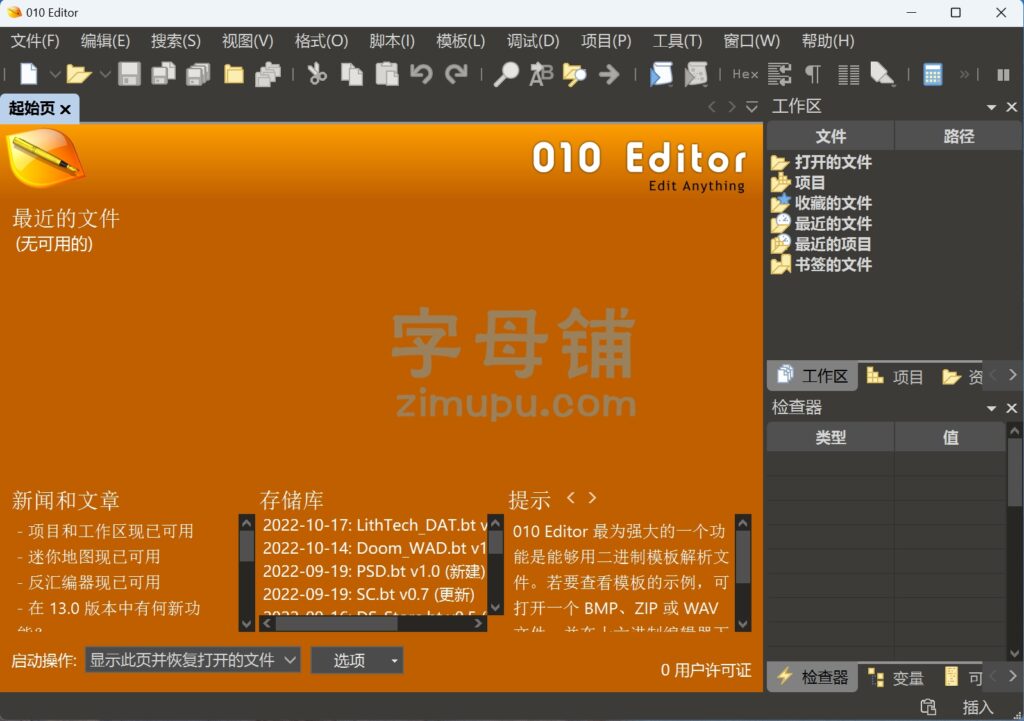This screenshot has width=1024, height=721.
Task: Select 最近的项目 in workspace tree
Action: tap(833, 244)
